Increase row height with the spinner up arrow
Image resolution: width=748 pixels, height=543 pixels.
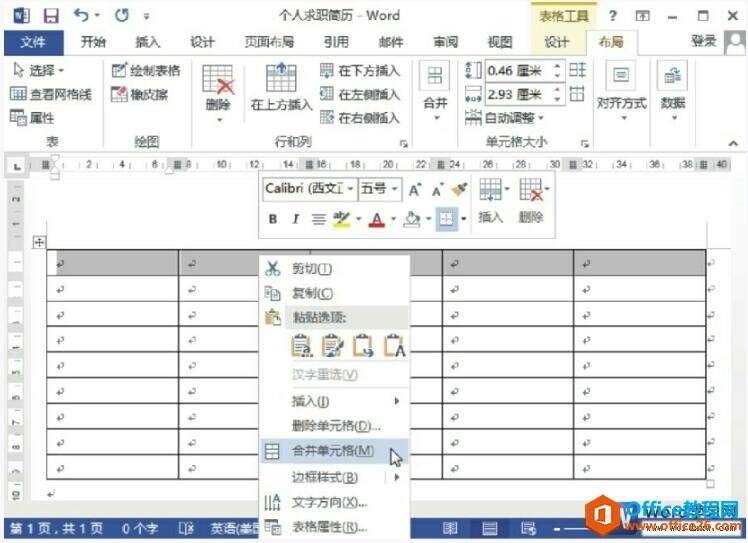[x=557, y=66]
